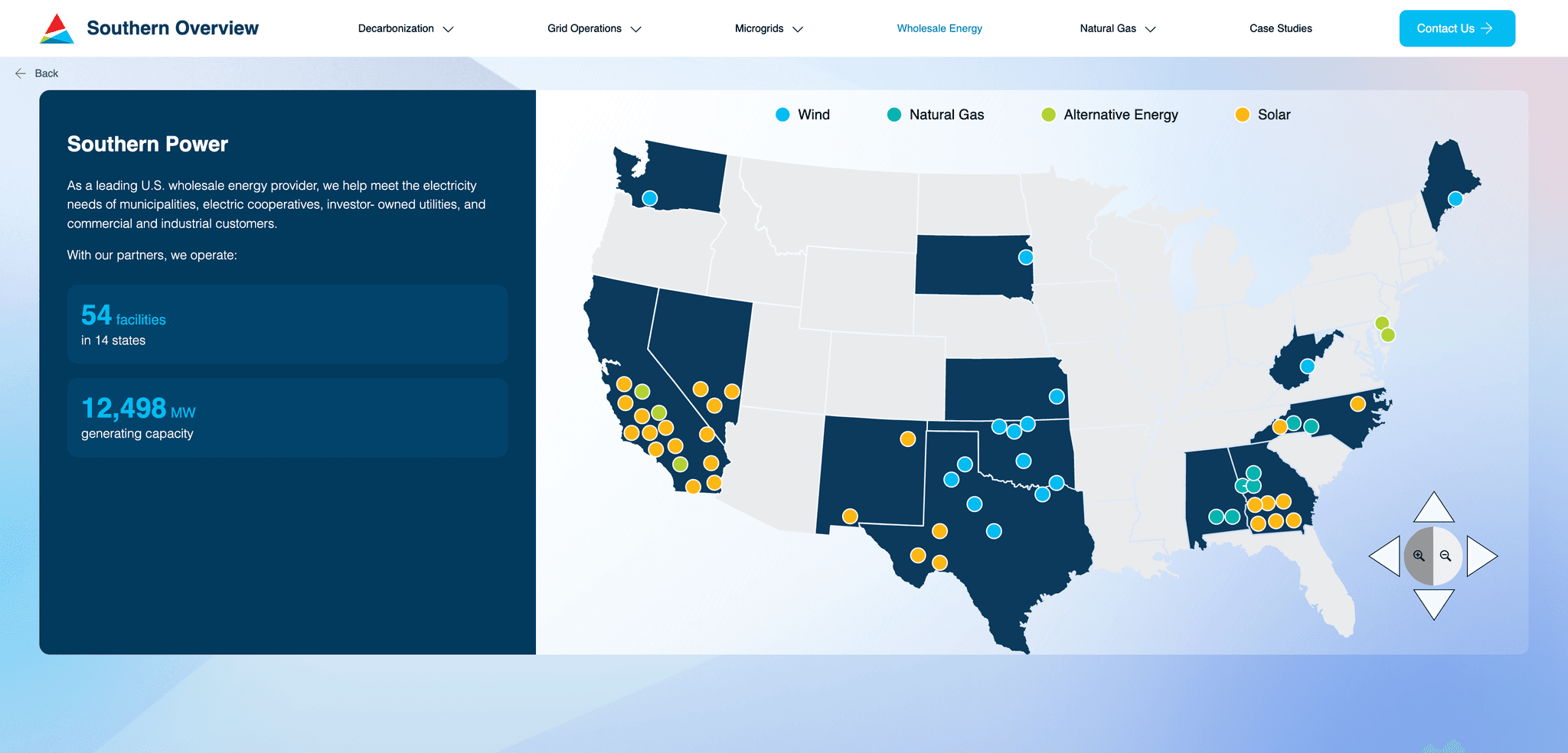1568x753 pixels.
Task: Pan the map down
Action: click(1433, 604)
